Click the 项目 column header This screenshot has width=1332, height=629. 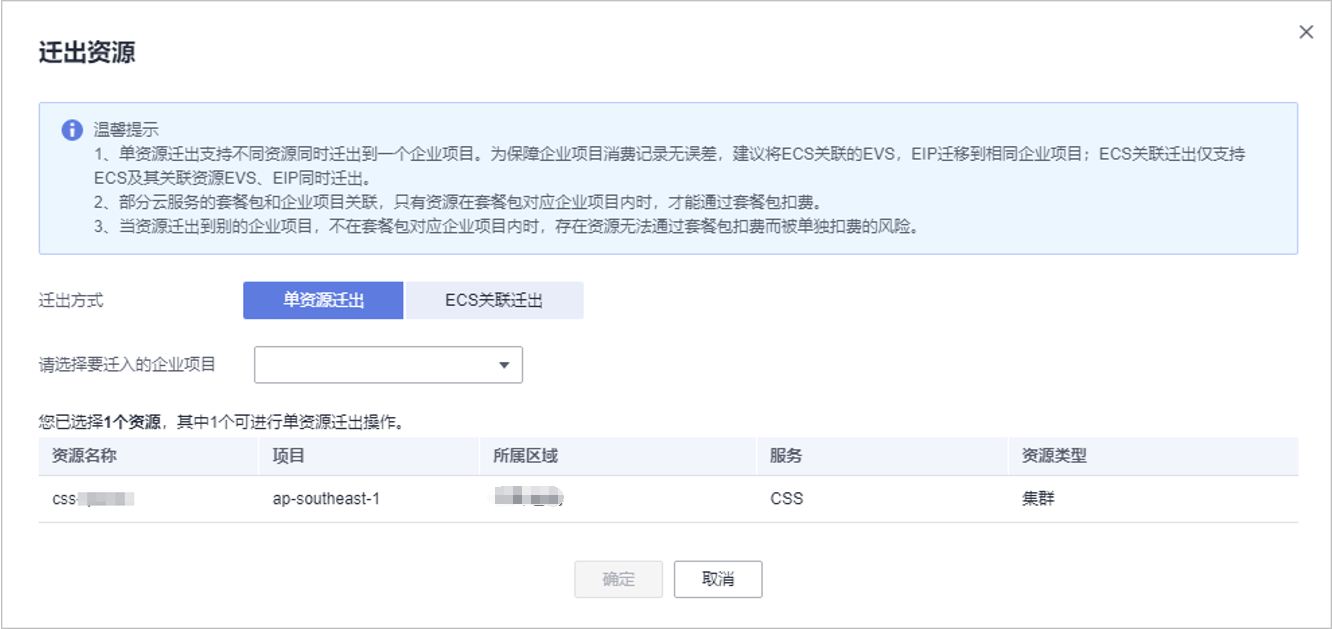pos(289,456)
